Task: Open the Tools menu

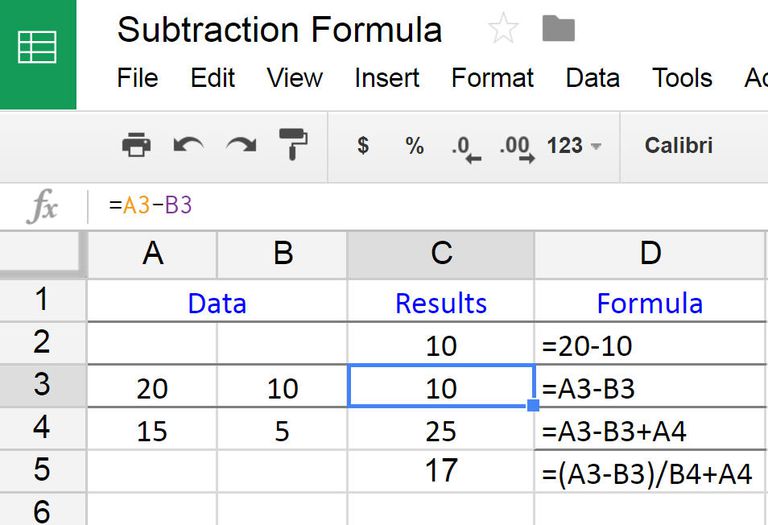Action: 682,78
